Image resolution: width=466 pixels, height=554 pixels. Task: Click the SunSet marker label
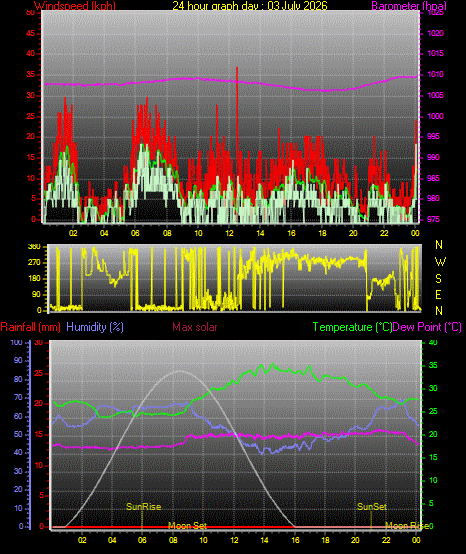(x=372, y=507)
